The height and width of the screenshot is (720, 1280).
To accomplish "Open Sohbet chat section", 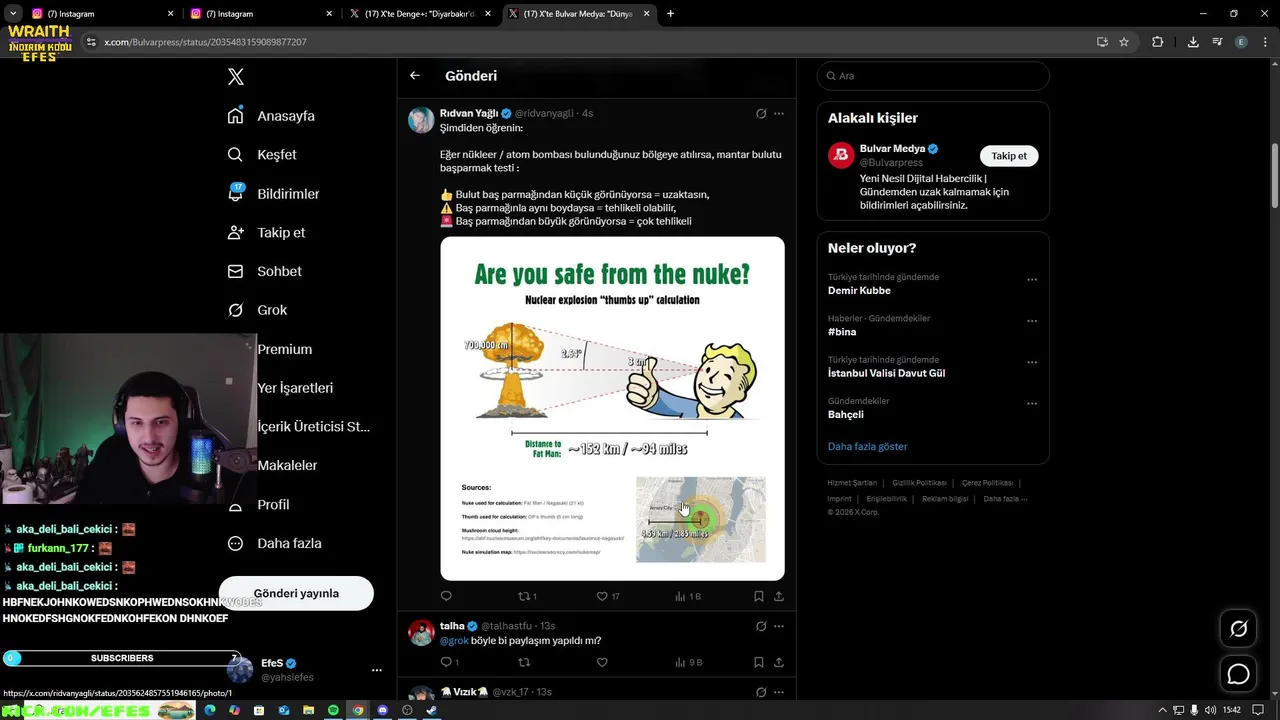I will point(264,272).
